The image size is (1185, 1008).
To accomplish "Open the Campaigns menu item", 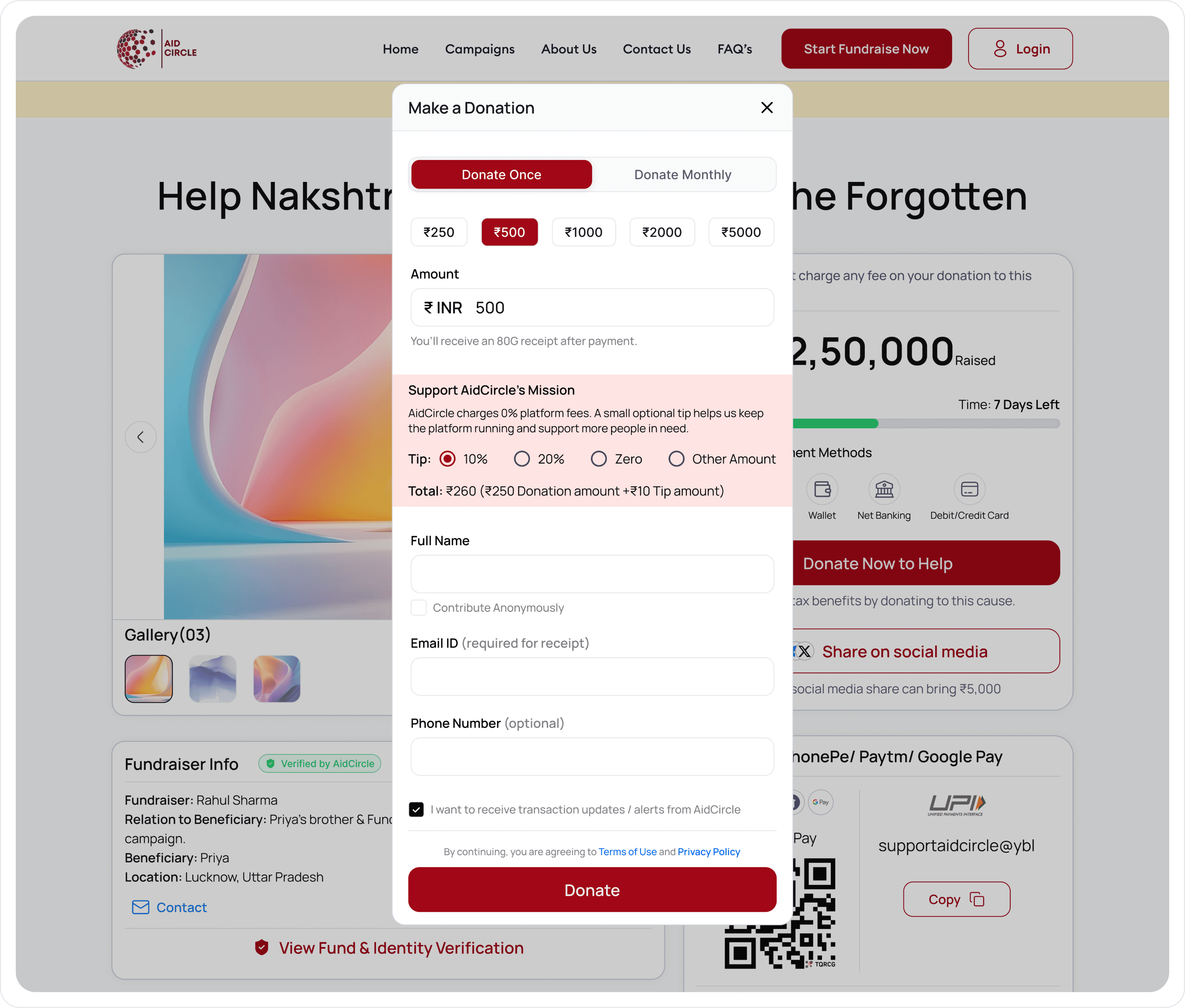I will (480, 49).
